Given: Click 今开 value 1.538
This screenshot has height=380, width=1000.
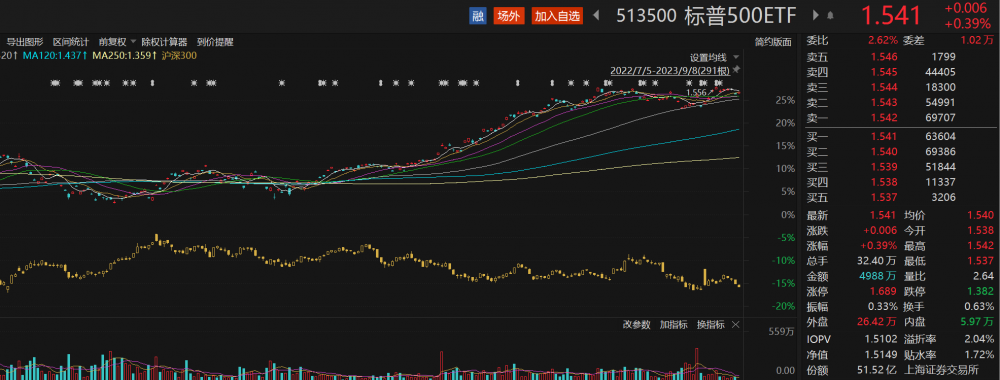Looking at the screenshot, I should click(x=981, y=231).
